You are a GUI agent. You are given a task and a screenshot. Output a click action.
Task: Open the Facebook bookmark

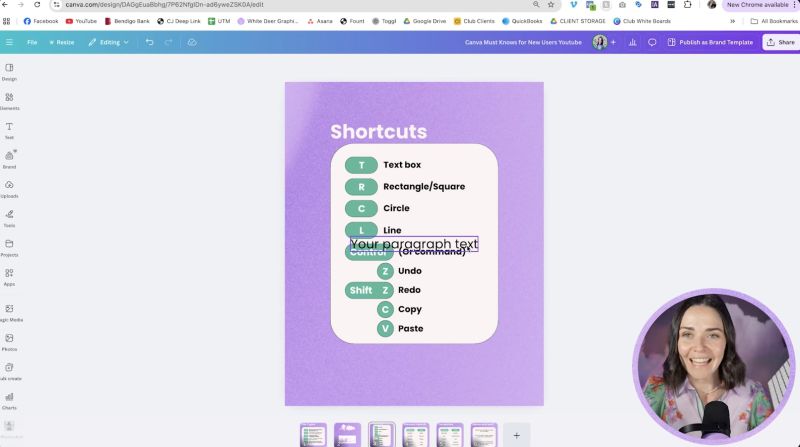41,21
